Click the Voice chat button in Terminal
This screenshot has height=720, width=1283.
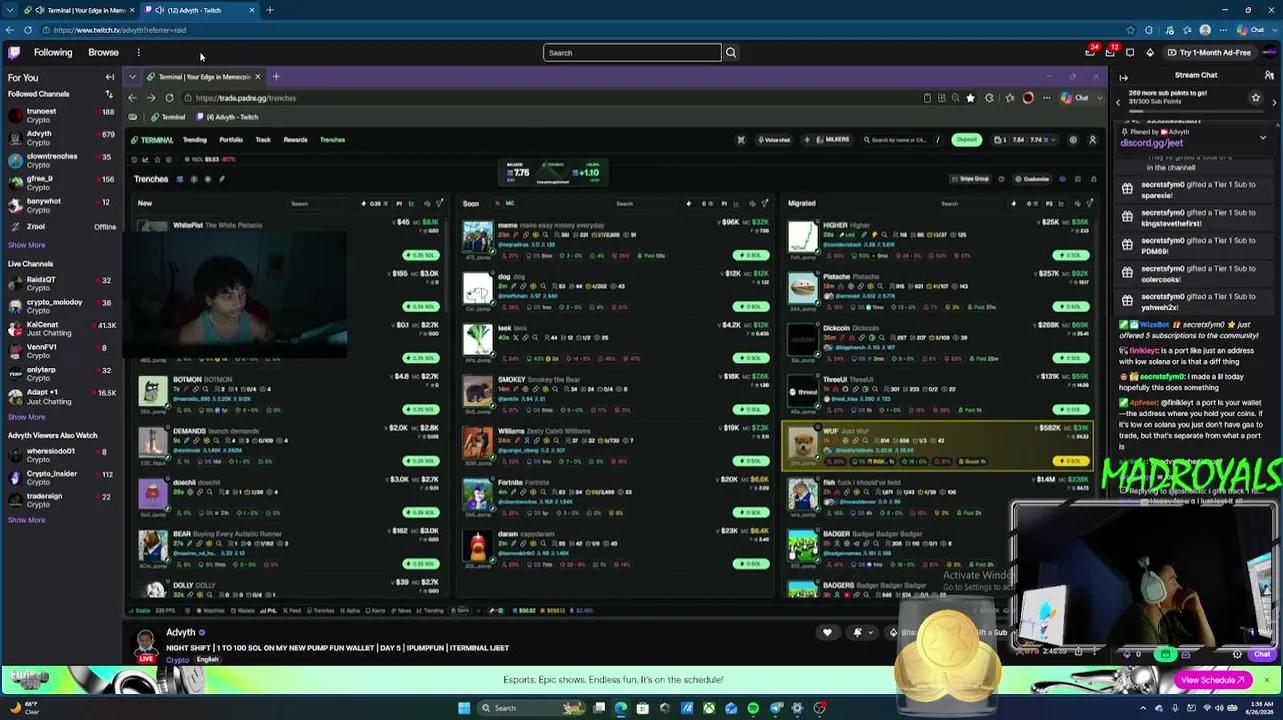[774, 140]
